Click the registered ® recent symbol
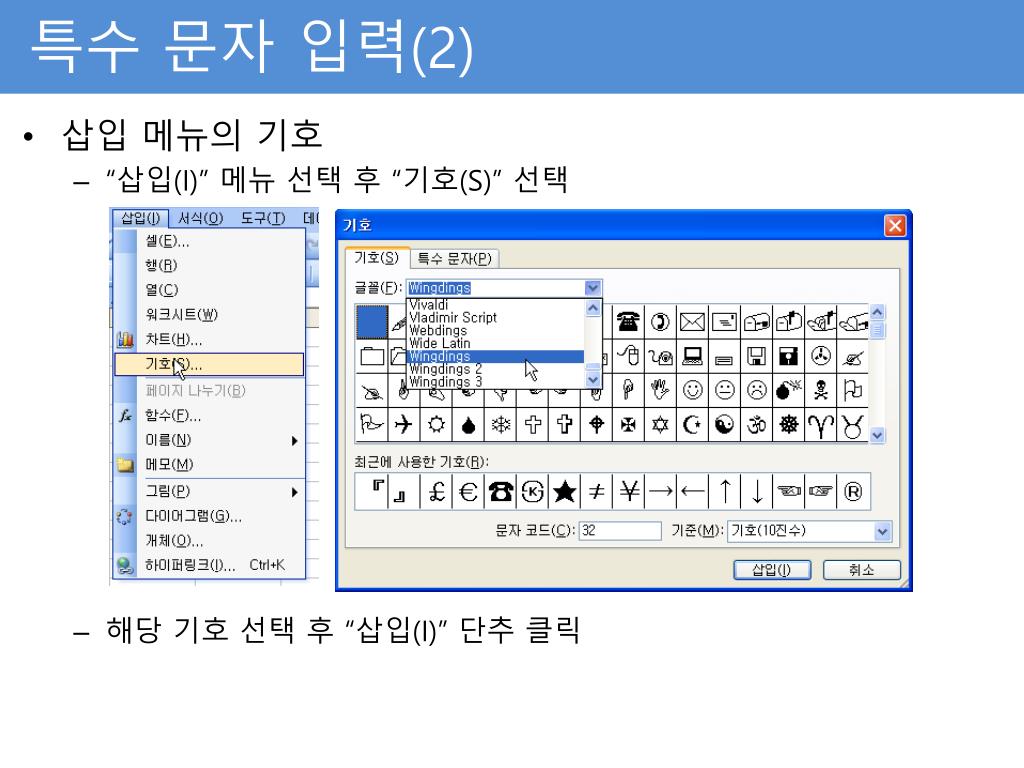1024x768 pixels. 853,491
